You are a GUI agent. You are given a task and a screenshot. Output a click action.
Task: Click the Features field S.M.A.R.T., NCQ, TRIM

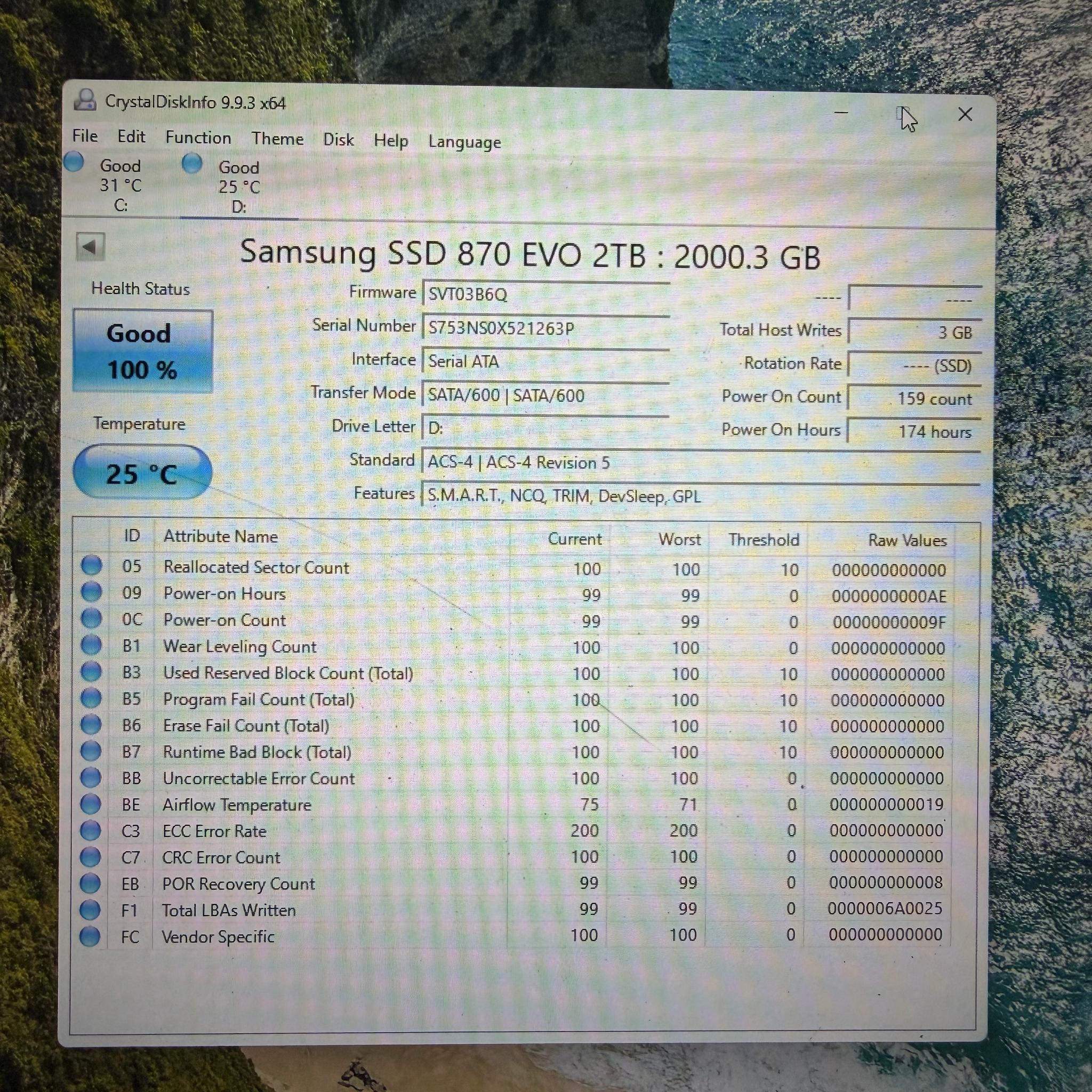(x=701, y=496)
